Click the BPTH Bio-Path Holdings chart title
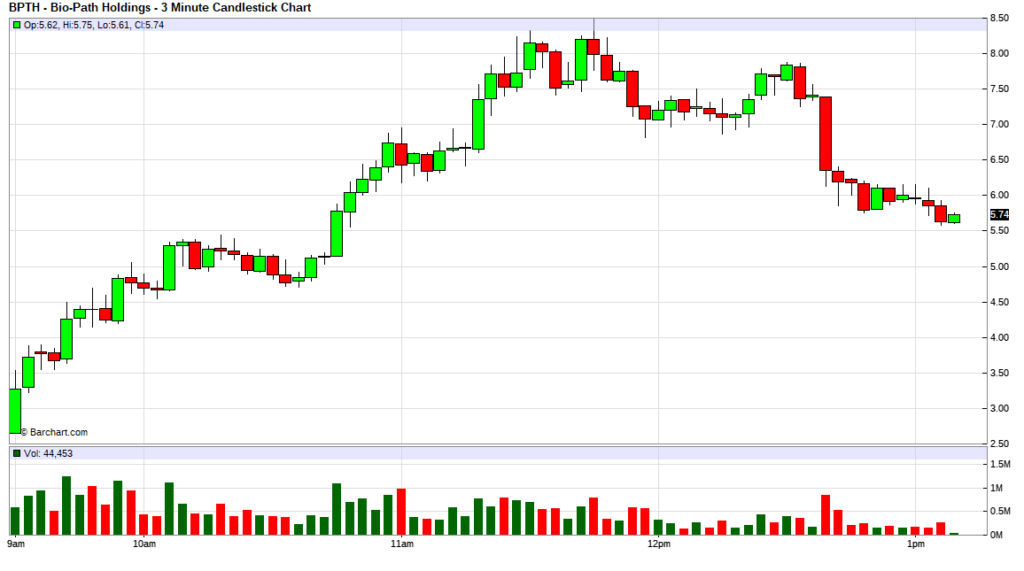This screenshot has width=1024, height=571. click(x=160, y=8)
